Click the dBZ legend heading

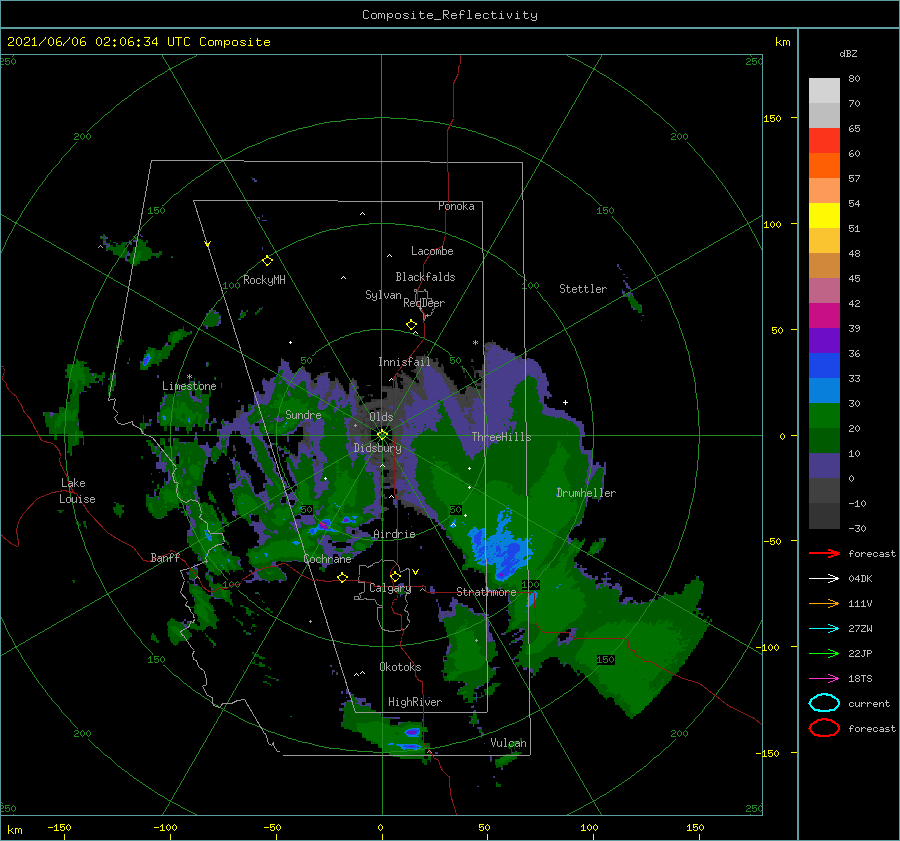tap(848, 54)
